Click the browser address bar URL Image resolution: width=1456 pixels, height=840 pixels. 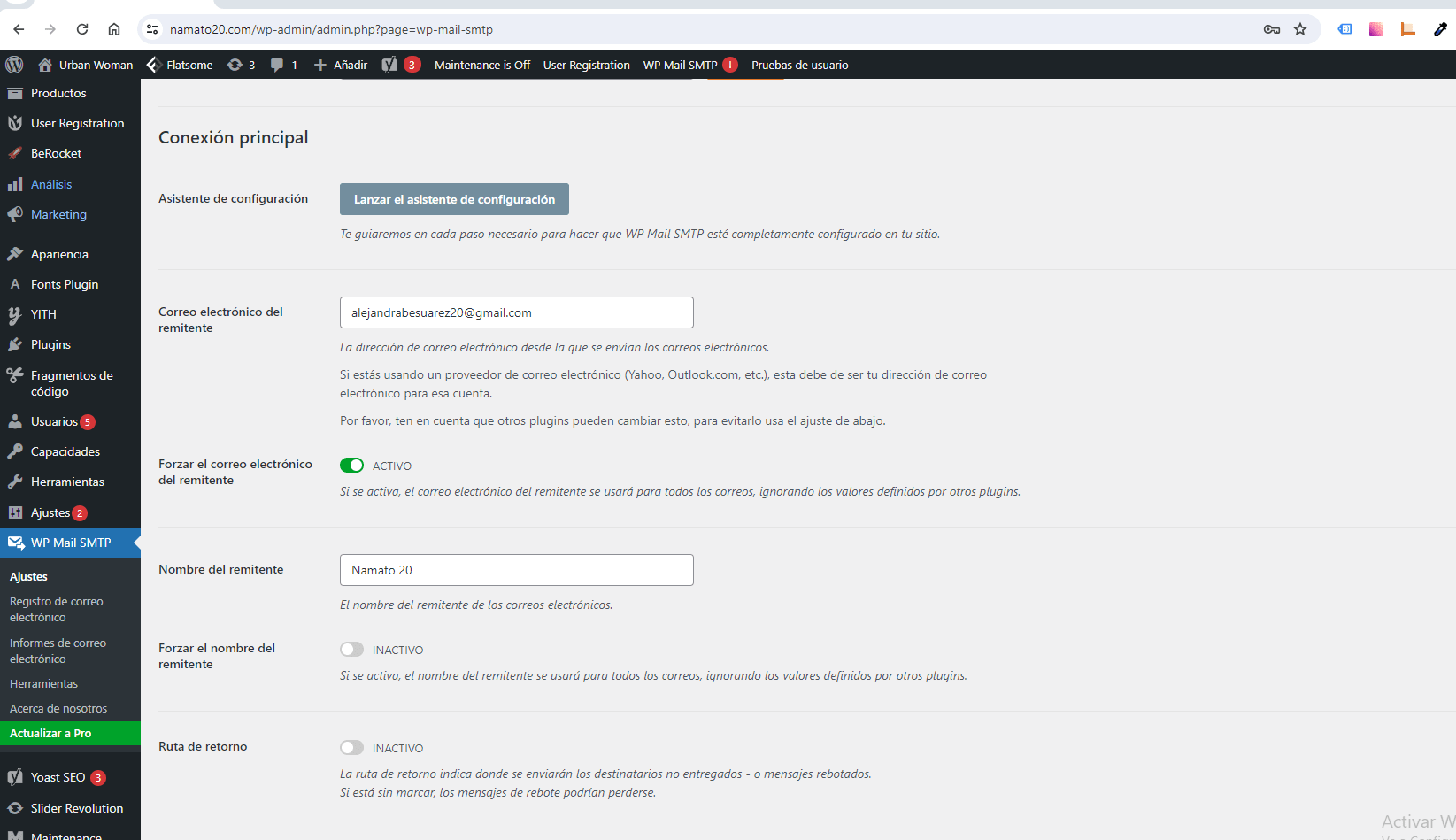[331, 29]
